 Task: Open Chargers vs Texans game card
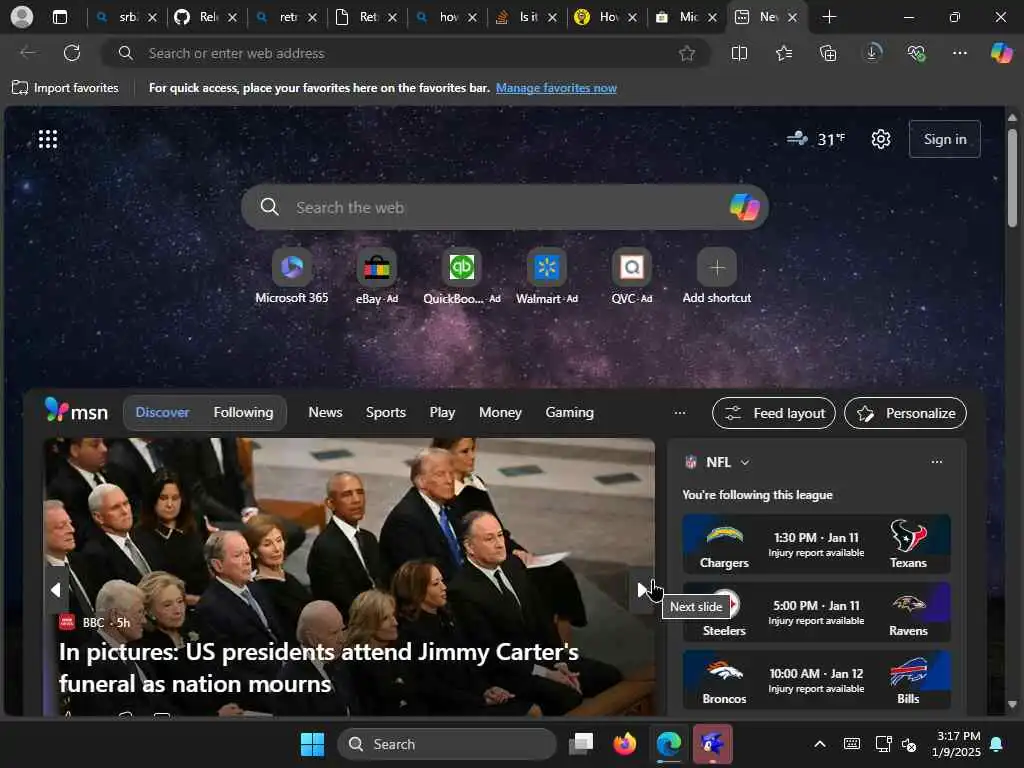tap(816, 544)
